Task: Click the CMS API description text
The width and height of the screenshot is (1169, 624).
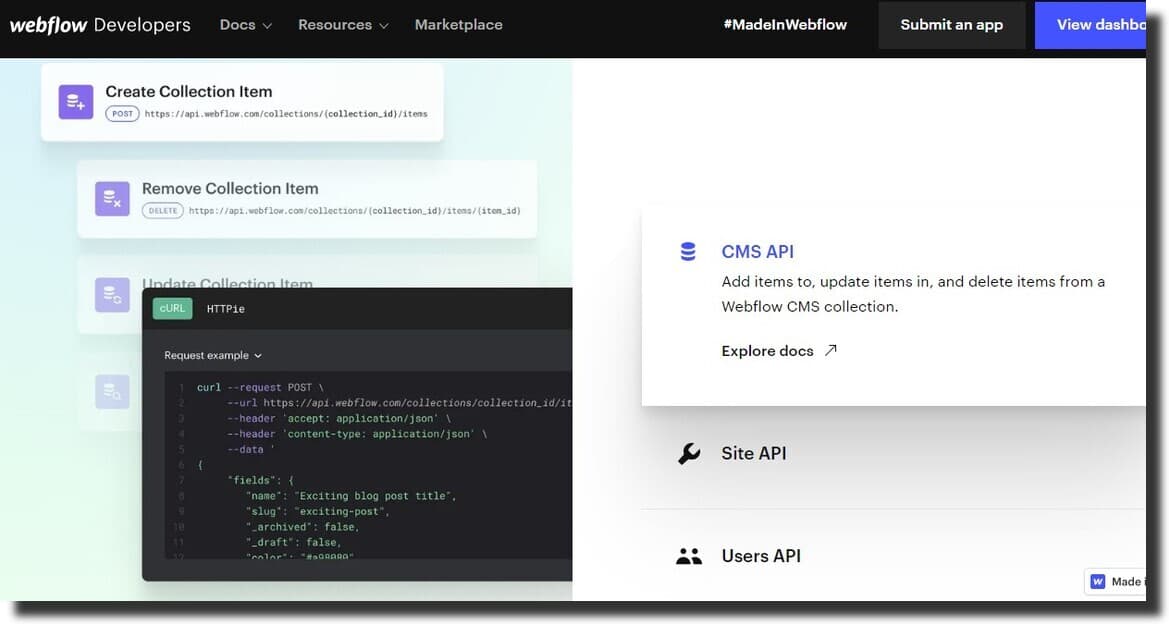Action: click(913, 294)
